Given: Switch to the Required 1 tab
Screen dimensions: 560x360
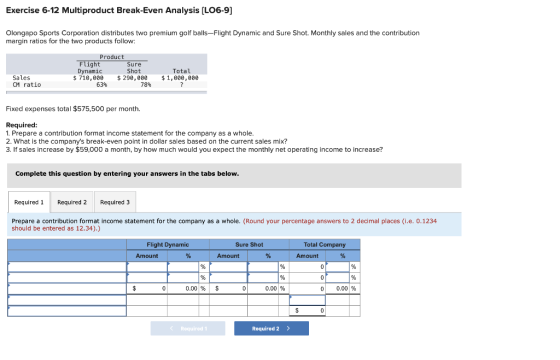Looking at the screenshot, I should pyautogui.click(x=29, y=202).
